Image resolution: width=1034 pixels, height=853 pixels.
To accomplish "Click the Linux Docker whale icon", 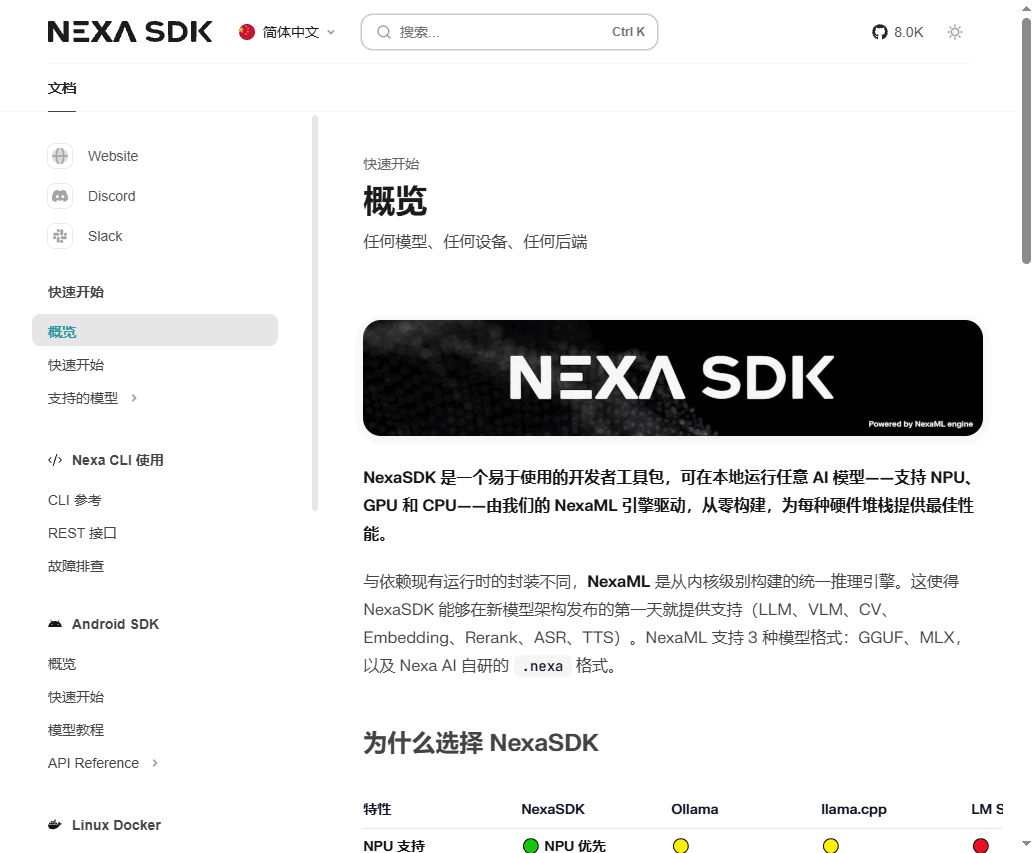I will [55, 825].
